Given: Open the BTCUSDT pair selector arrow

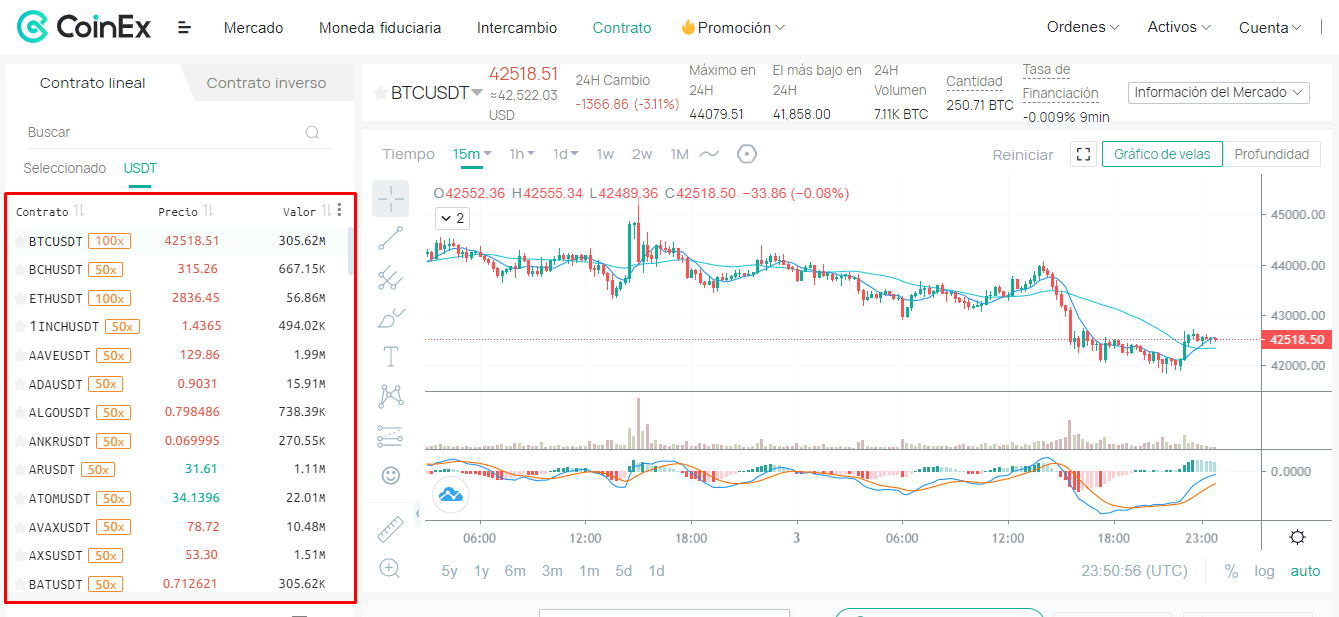Looking at the screenshot, I should pos(477,93).
